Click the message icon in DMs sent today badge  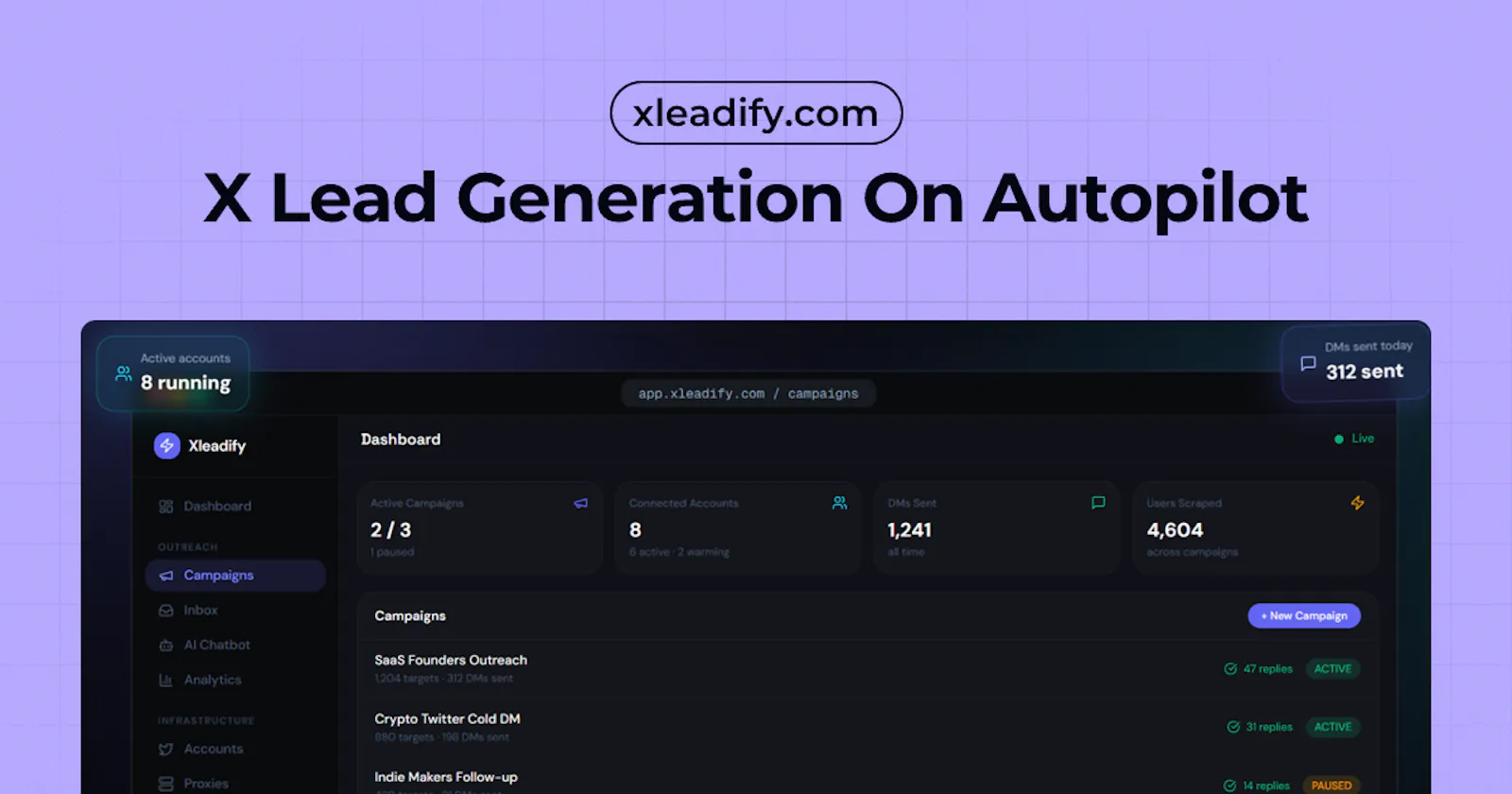click(x=1308, y=363)
